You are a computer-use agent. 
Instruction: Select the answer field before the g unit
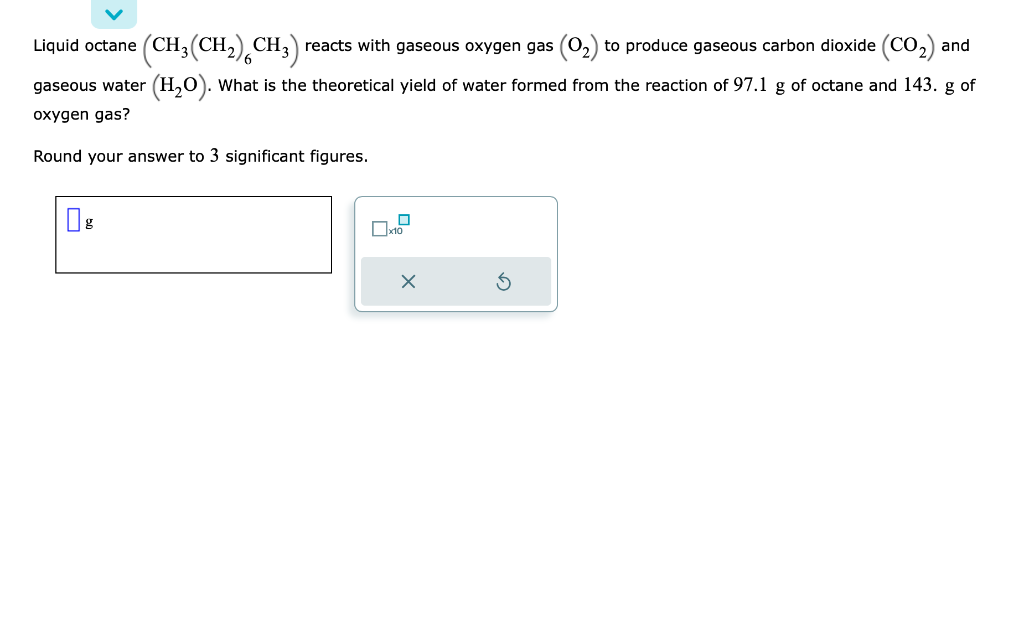[x=73, y=219]
